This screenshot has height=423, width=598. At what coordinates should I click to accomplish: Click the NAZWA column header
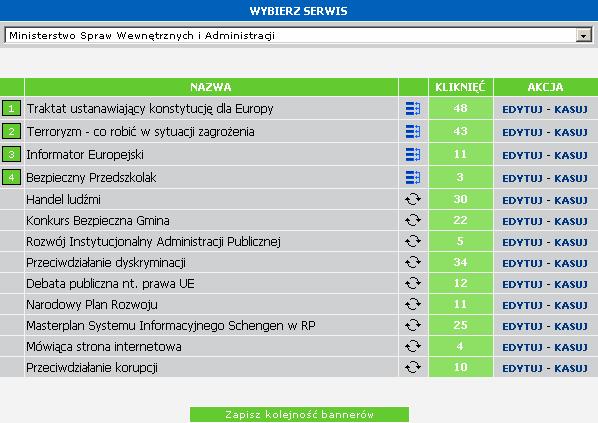[211, 87]
